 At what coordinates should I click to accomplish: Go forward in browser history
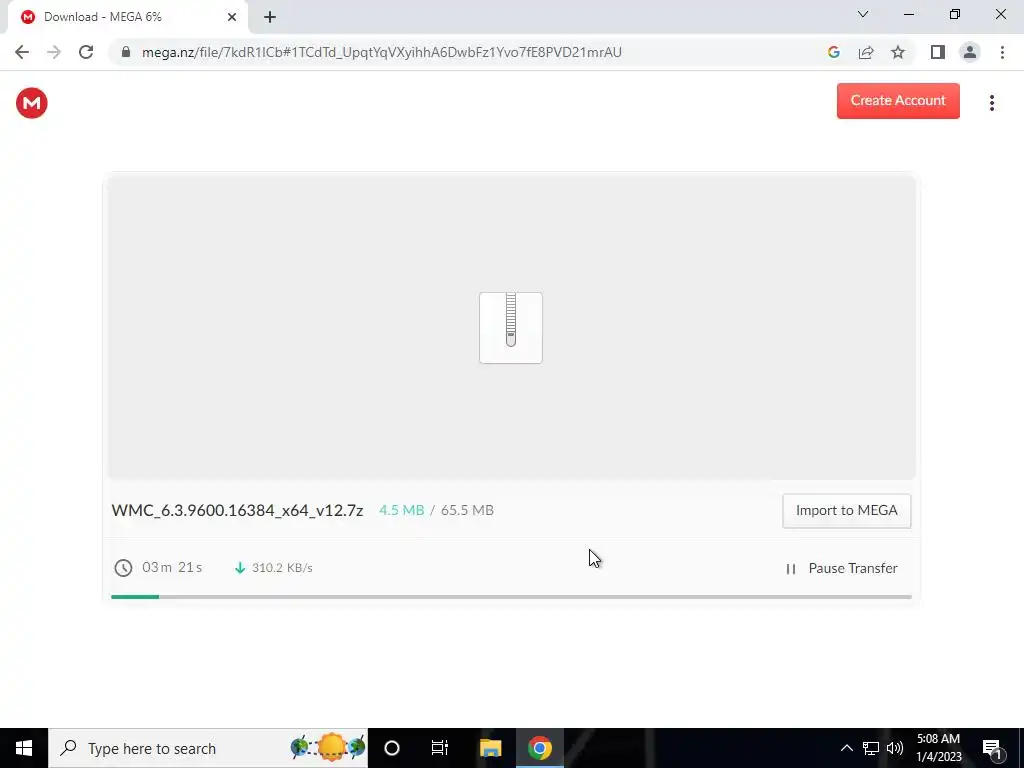(x=54, y=52)
